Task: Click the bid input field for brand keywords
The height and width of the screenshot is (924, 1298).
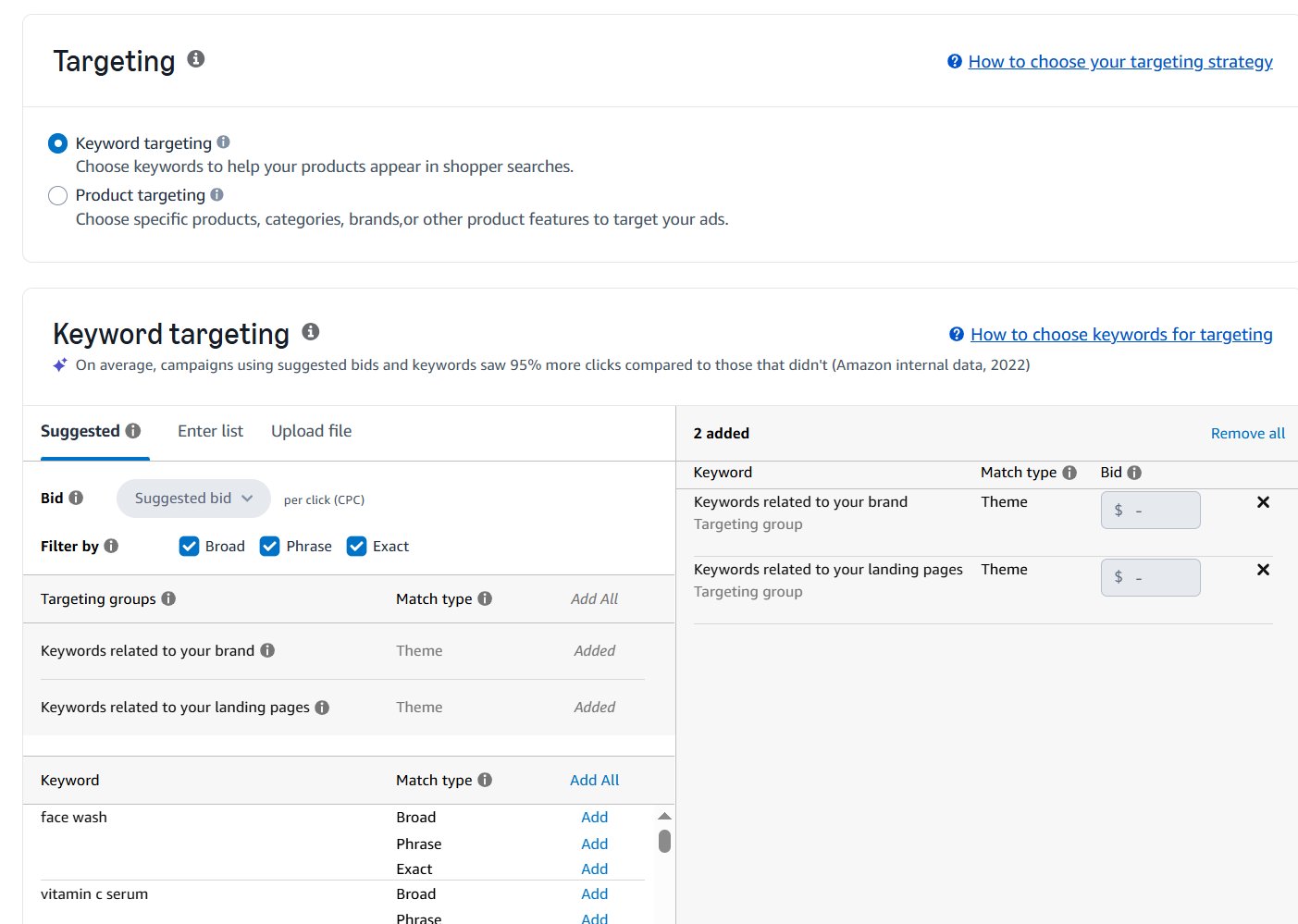Action: point(1150,510)
